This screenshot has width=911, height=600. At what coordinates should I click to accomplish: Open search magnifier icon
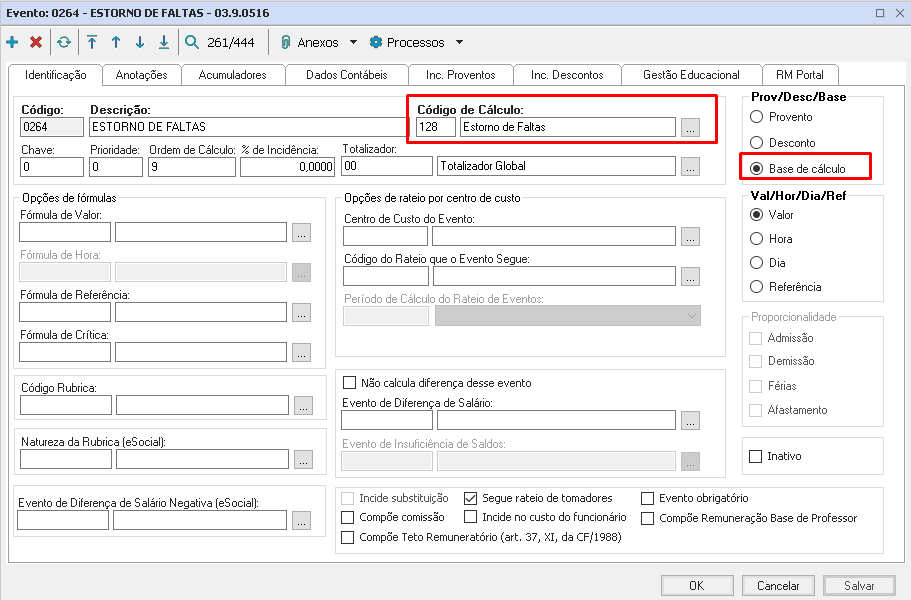tap(192, 42)
